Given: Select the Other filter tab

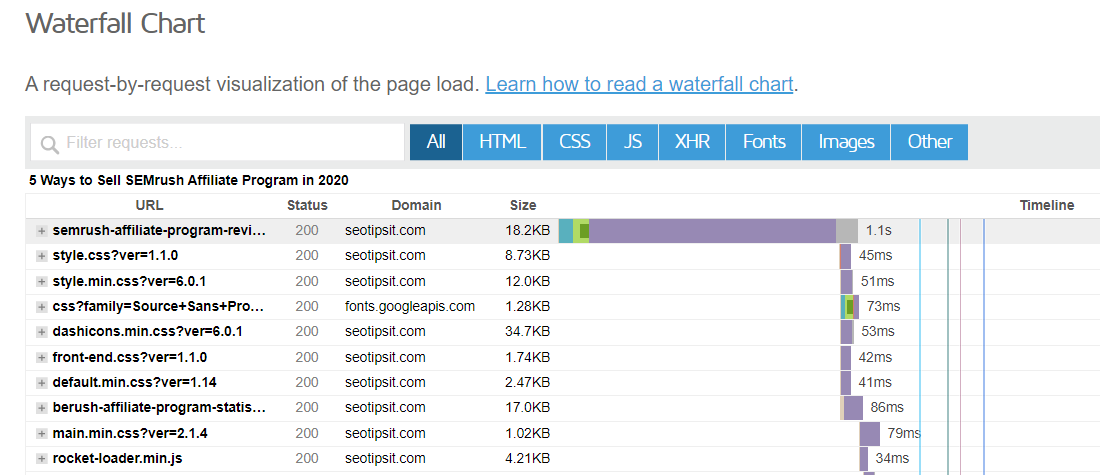Looking at the screenshot, I should pyautogui.click(x=929, y=142).
